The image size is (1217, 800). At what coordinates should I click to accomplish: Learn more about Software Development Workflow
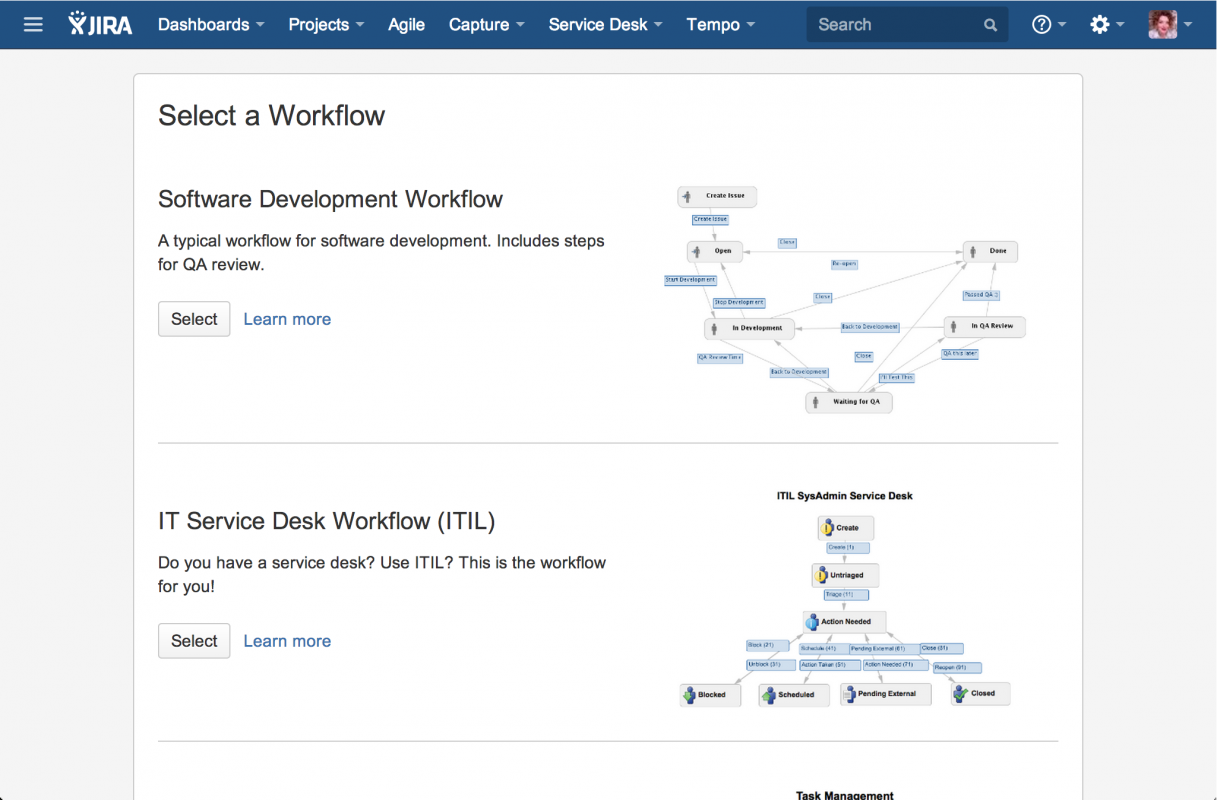287,319
